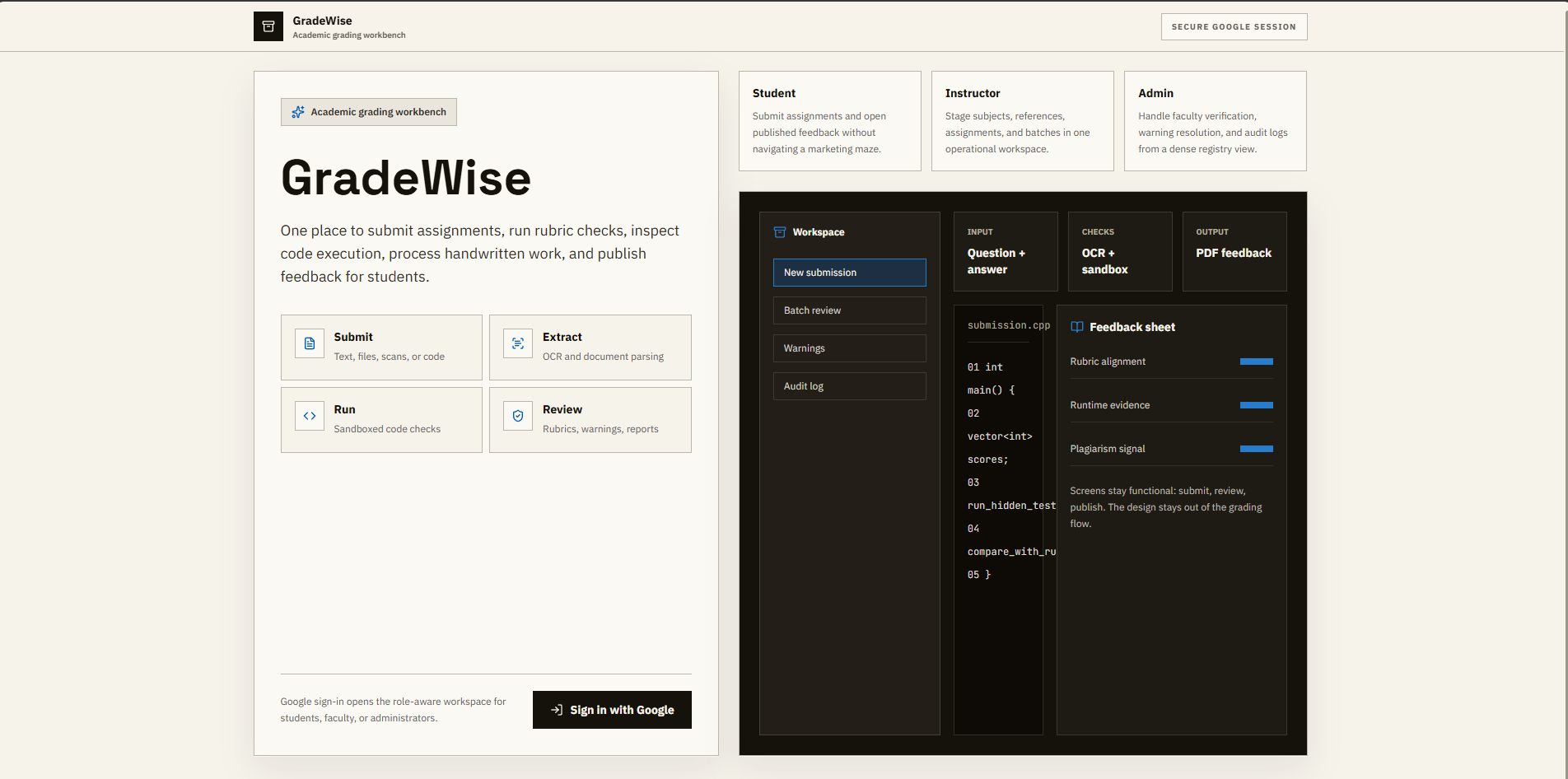Click the 'Rubric alignment' label
Image resolution: width=1568 pixels, height=779 pixels.
click(1108, 362)
